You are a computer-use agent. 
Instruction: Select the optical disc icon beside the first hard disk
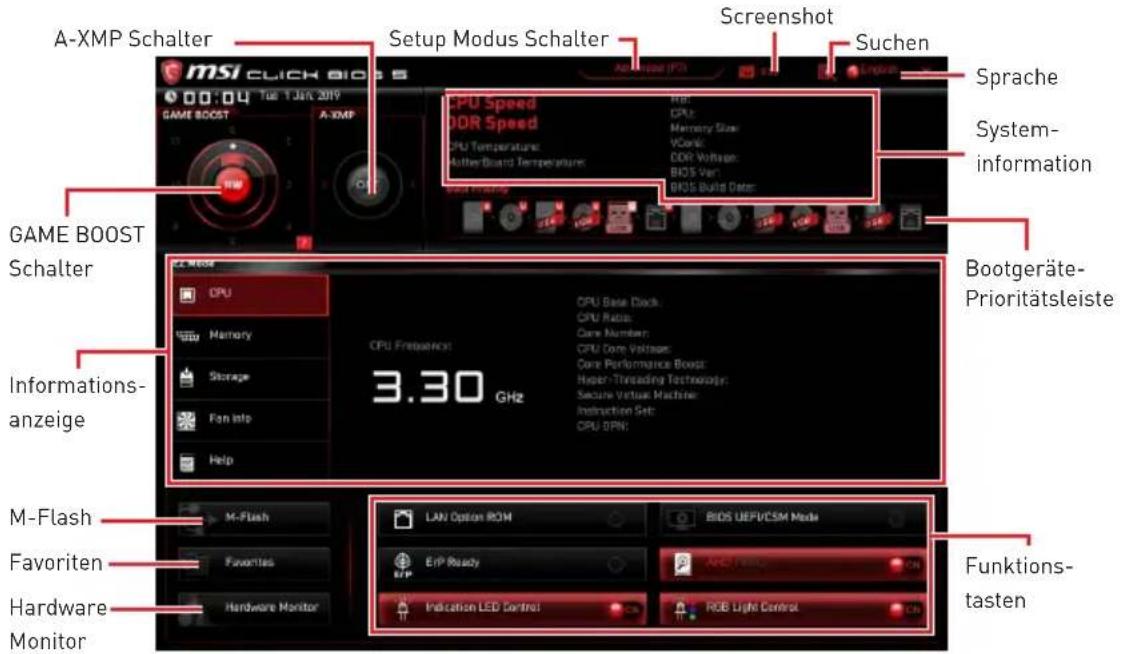pyautogui.click(x=512, y=217)
